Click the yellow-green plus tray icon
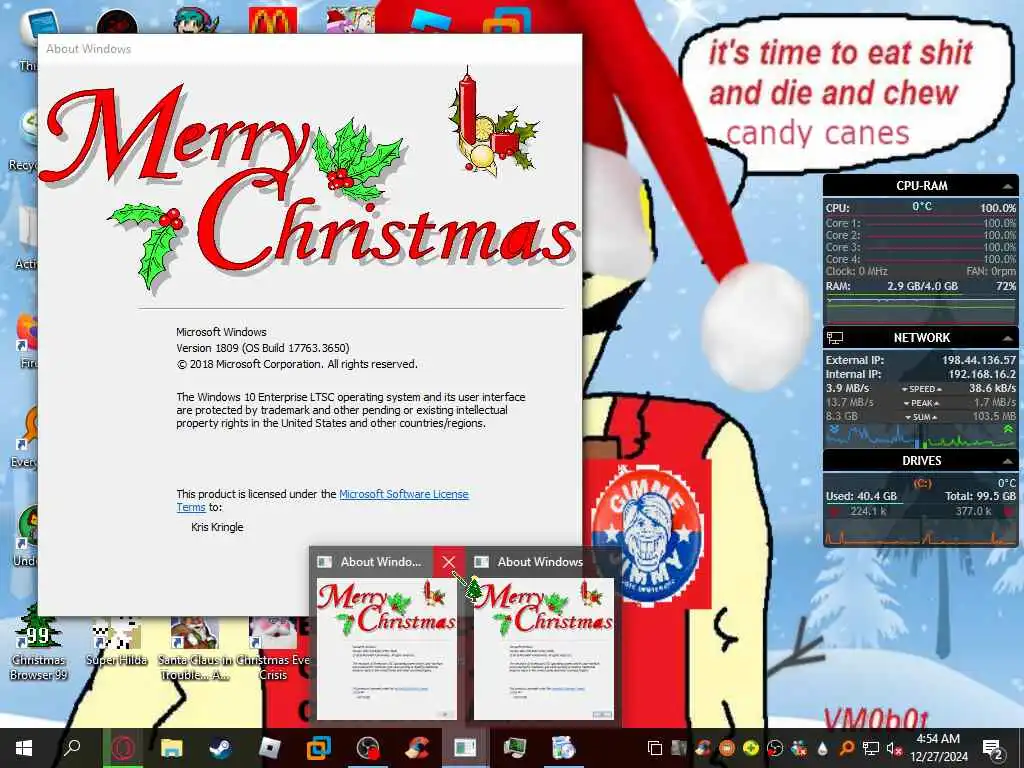1024x768 pixels. point(750,748)
